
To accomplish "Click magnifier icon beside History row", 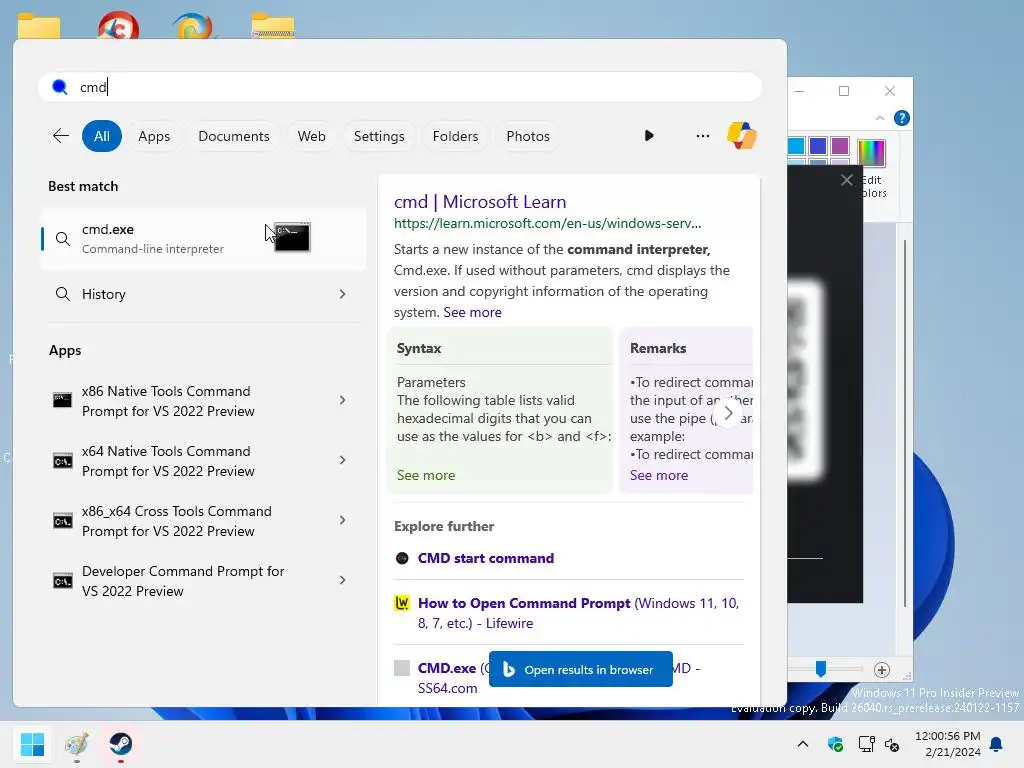I will click(63, 294).
